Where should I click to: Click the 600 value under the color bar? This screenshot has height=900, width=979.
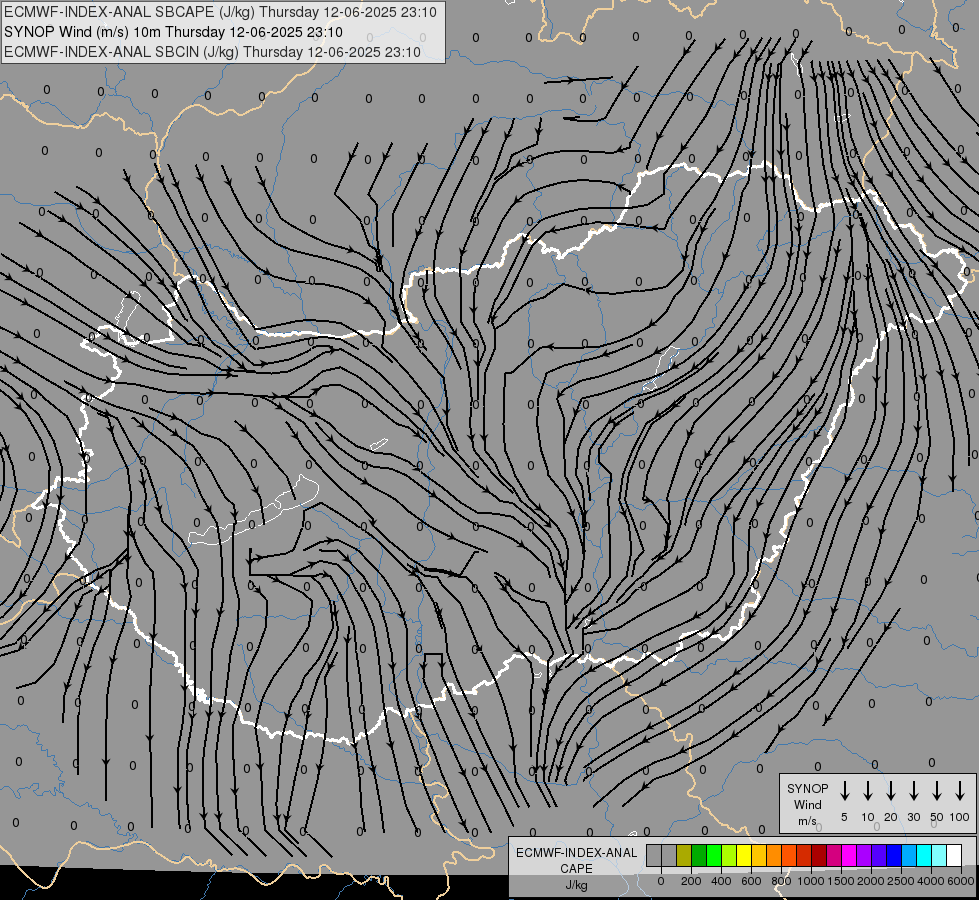(751, 881)
